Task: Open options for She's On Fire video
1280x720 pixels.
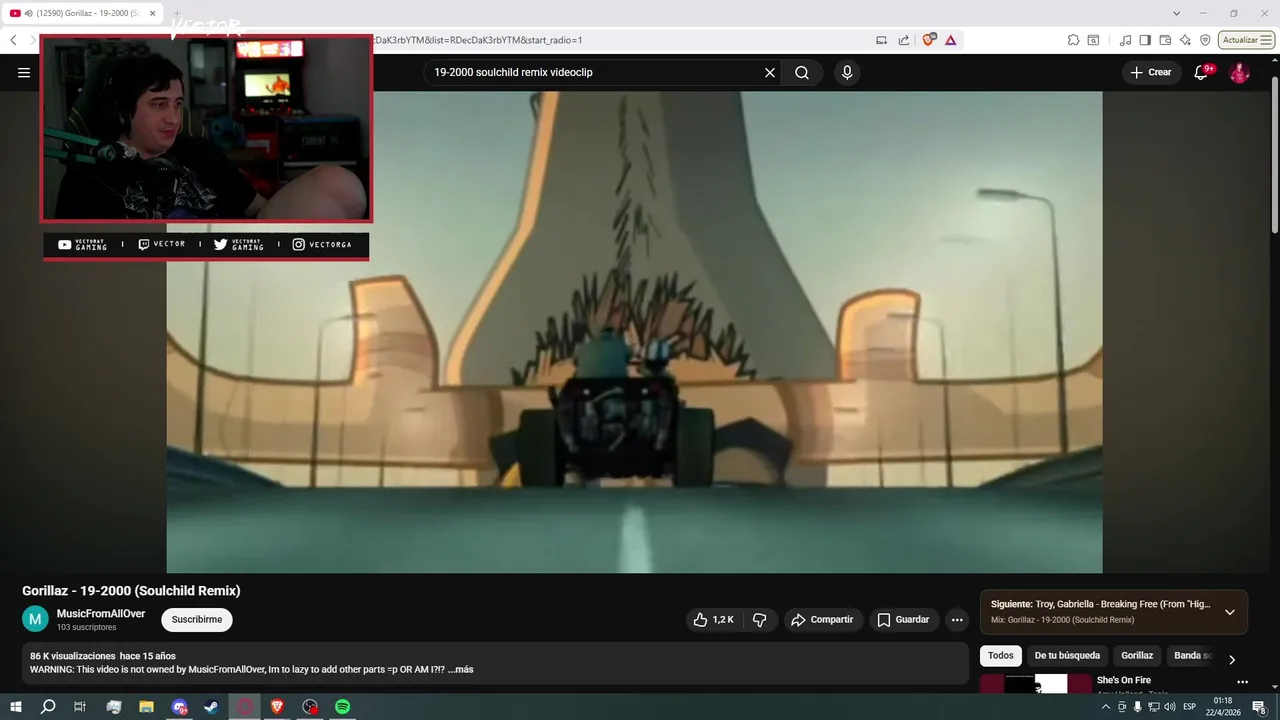Action: pyautogui.click(x=1243, y=682)
